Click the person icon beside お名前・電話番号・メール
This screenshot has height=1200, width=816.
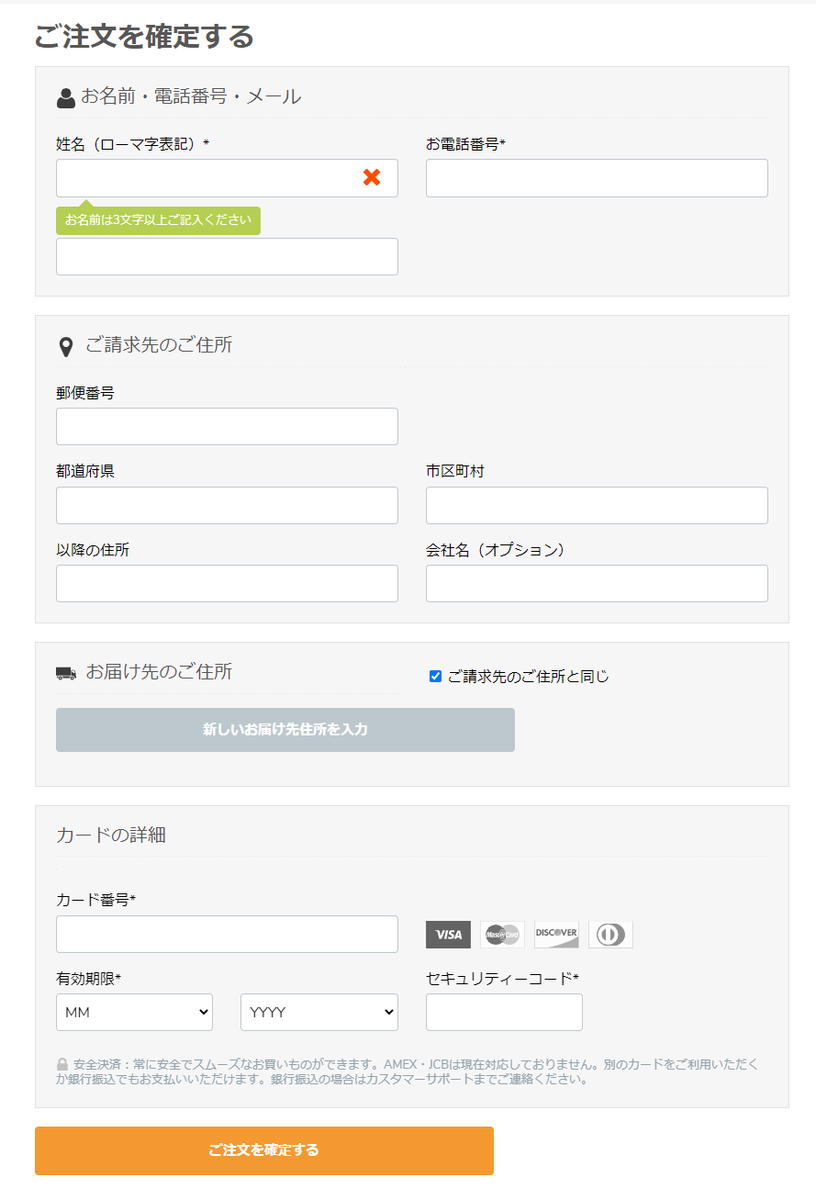66,98
